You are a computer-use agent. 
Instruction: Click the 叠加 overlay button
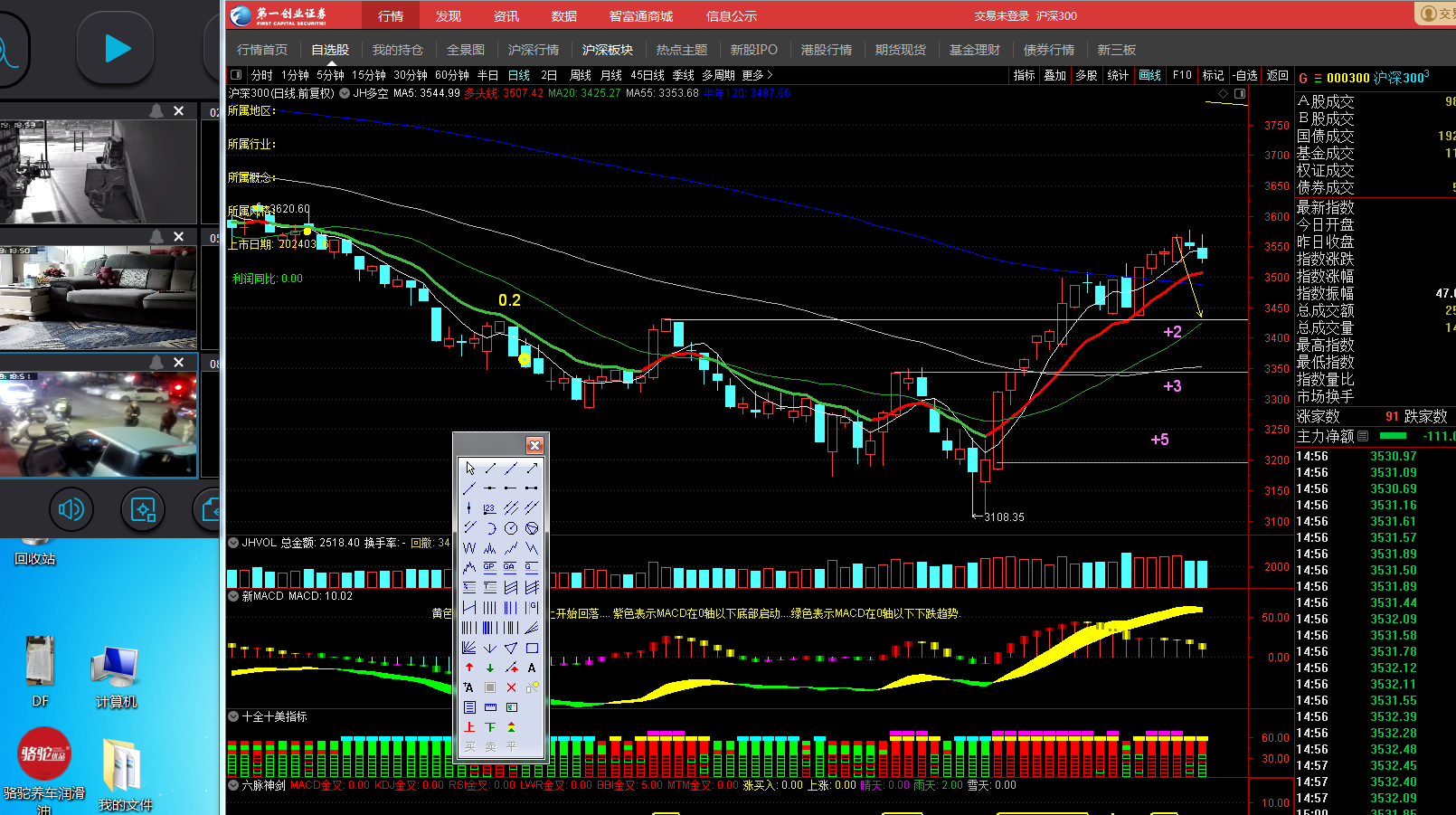(1055, 75)
